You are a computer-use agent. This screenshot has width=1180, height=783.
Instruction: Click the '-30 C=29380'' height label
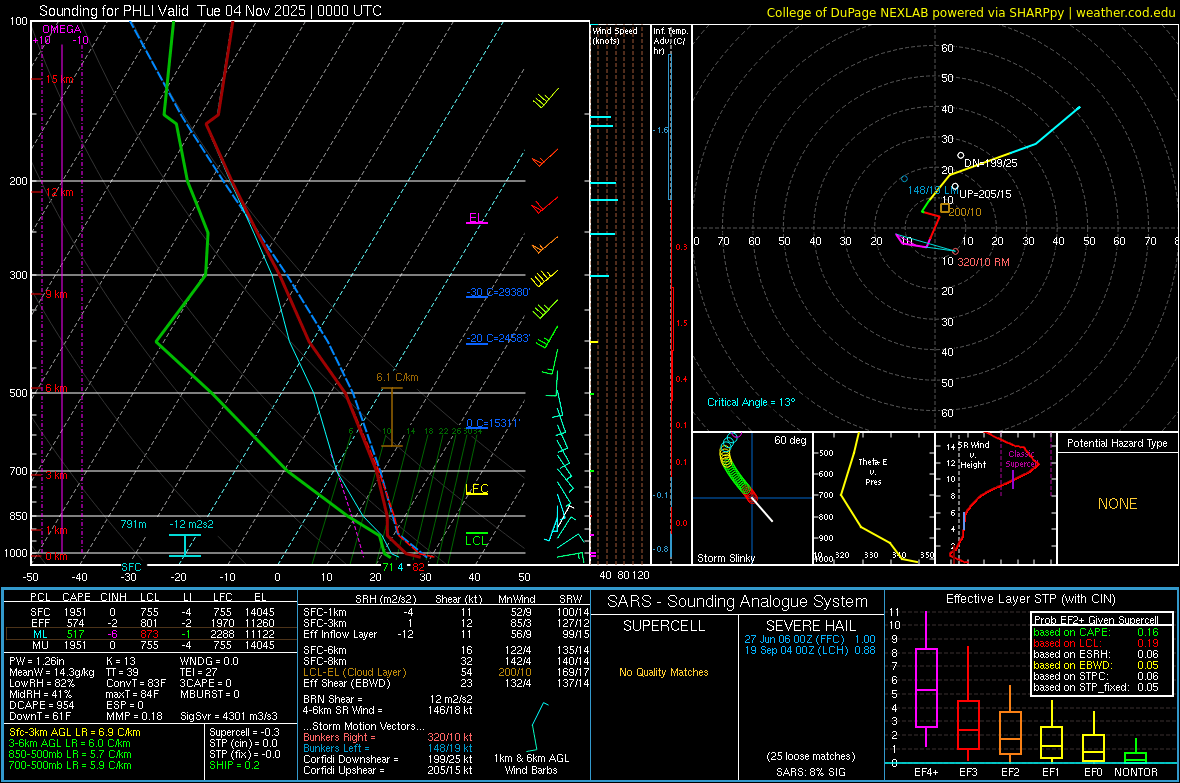pyautogui.click(x=498, y=292)
